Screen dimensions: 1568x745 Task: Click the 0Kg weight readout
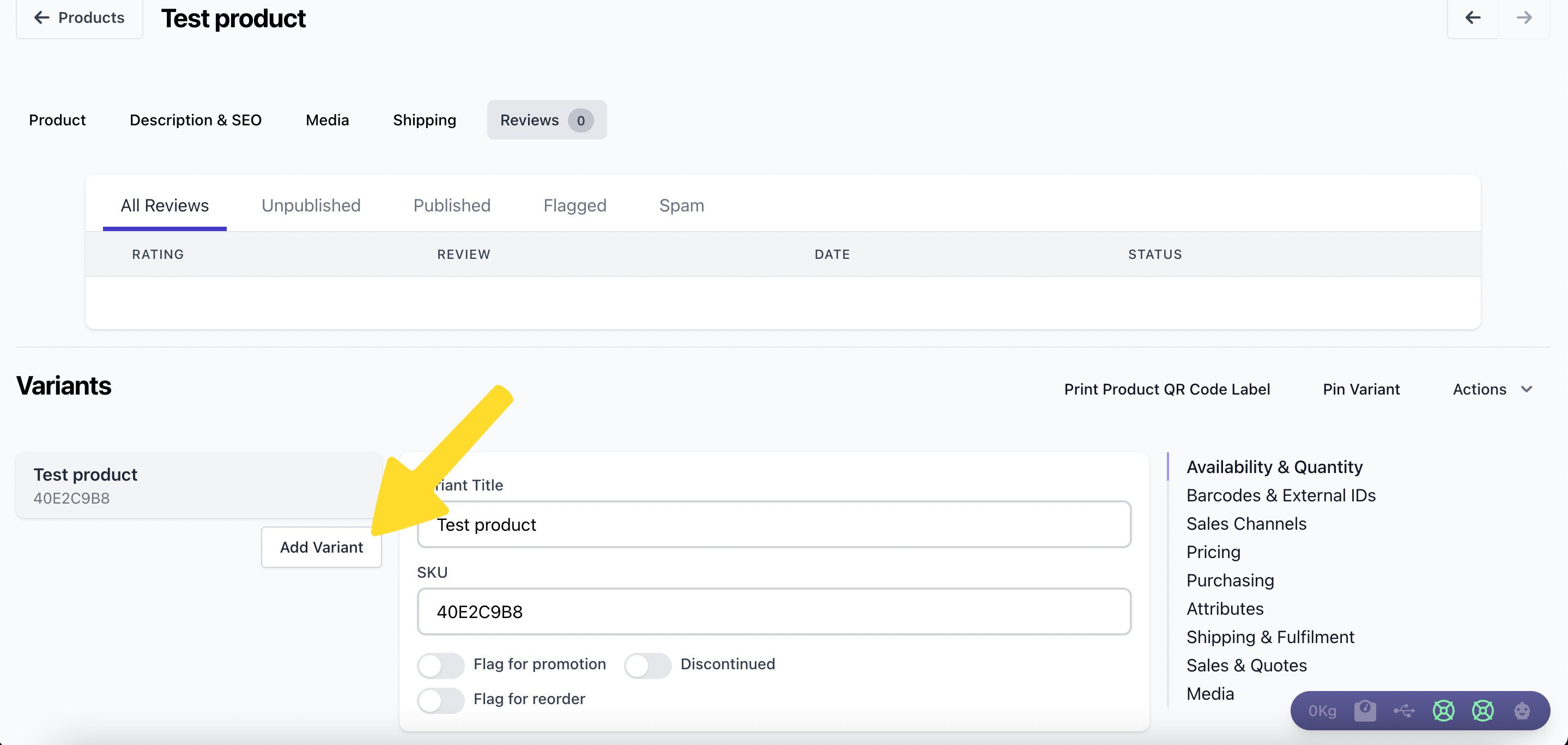1322,711
